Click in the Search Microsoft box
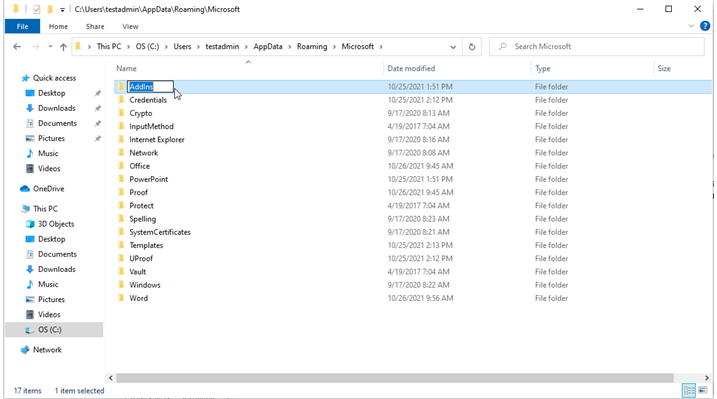717x399 pixels. (x=597, y=47)
